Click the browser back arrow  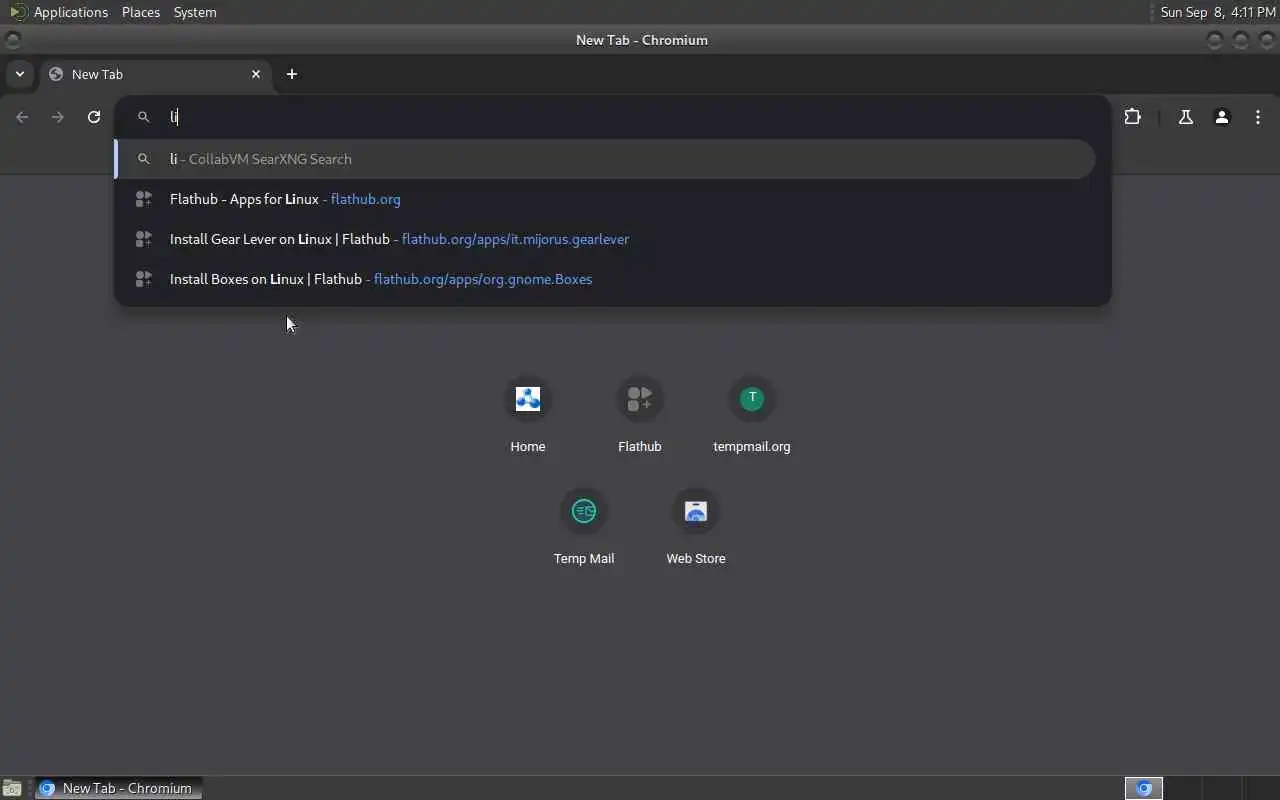click(22, 117)
